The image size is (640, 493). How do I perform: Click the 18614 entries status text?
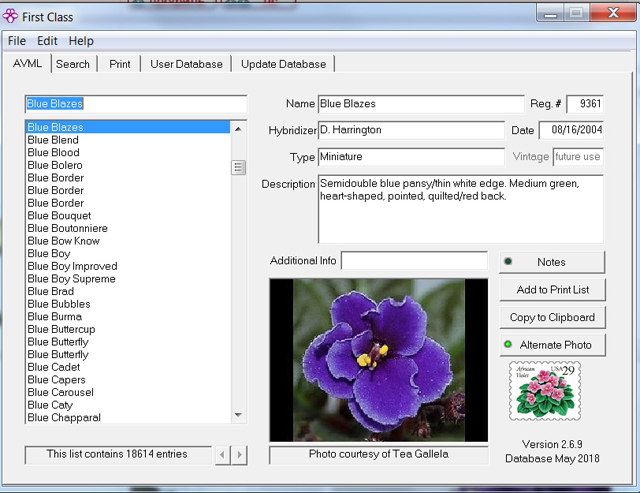[x=117, y=454]
